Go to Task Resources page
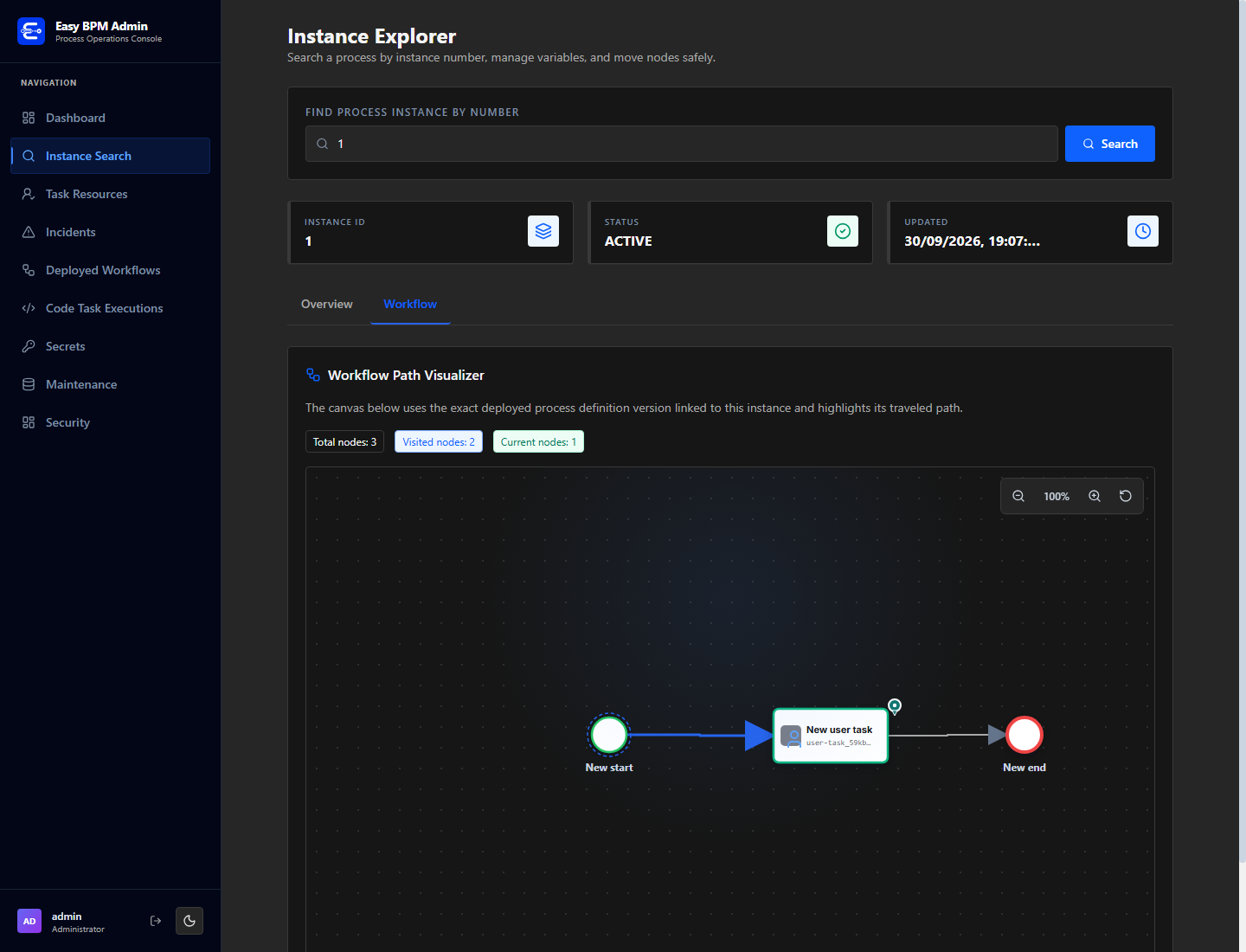The image size is (1246, 952). click(x=110, y=194)
